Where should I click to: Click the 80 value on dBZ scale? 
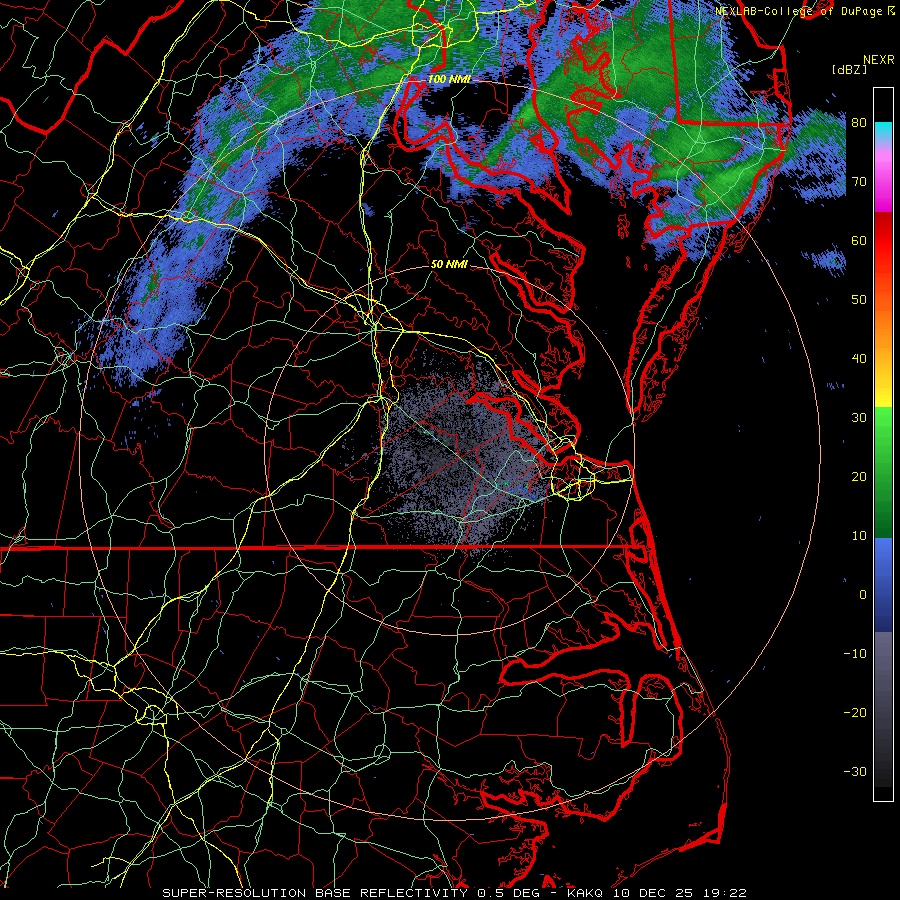point(859,123)
